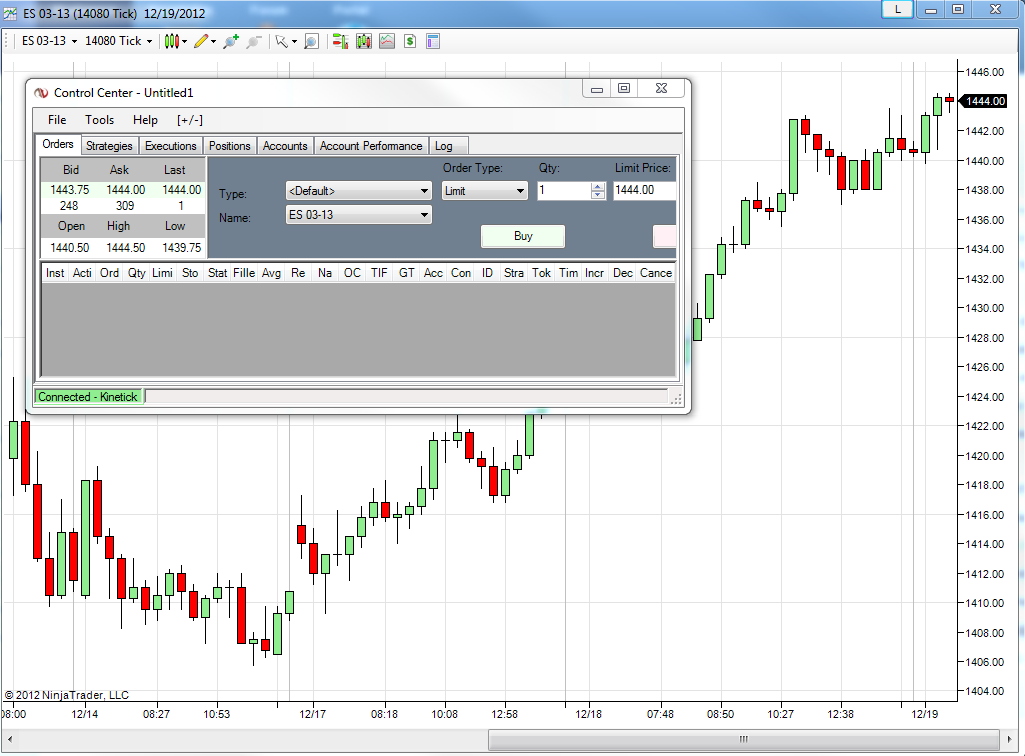Switch to the Strategies tab

click(x=109, y=146)
